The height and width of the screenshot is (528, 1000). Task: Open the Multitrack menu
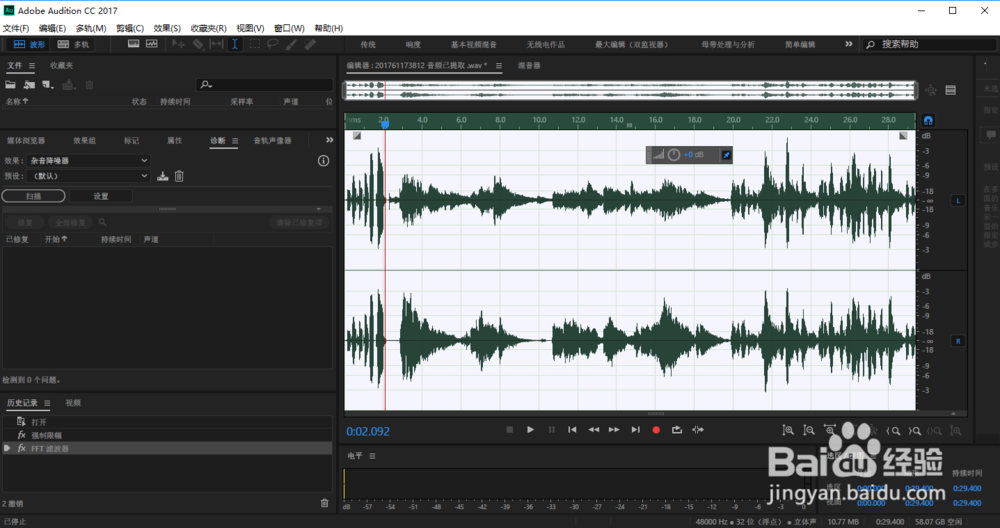click(91, 28)
